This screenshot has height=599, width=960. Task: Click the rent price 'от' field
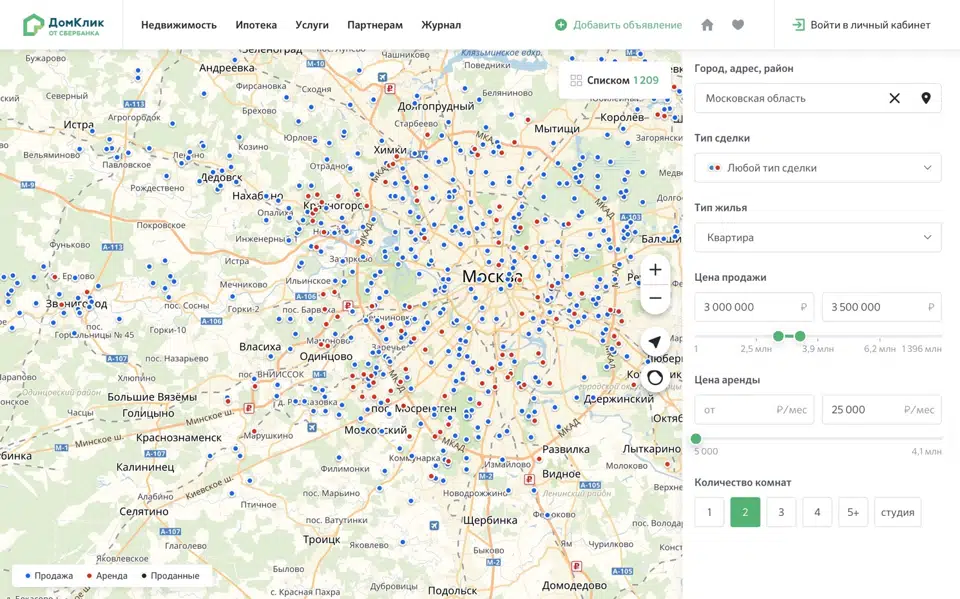(754, 410)
